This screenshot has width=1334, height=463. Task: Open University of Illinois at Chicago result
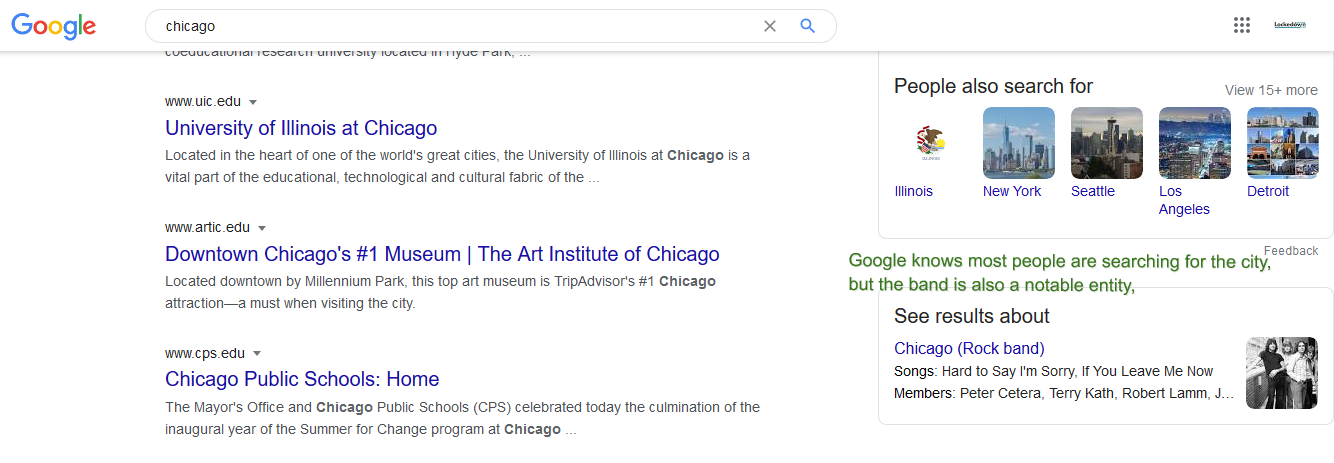click(x=301, y=128)
